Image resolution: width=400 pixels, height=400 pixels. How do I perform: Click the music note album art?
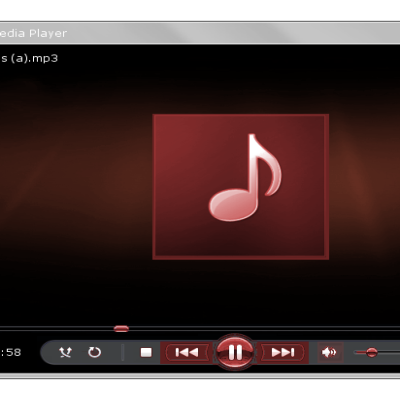tap(241, 187)
